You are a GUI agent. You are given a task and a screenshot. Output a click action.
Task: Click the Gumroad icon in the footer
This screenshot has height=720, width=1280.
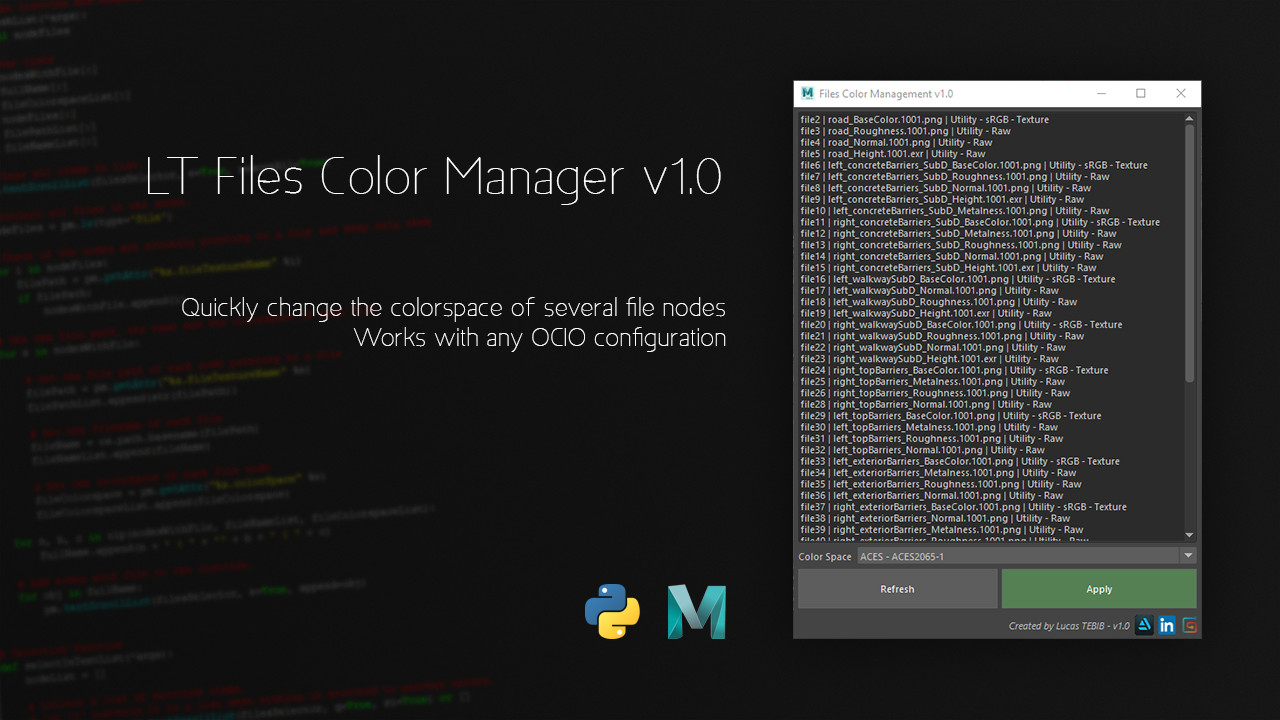point(1189,624)
